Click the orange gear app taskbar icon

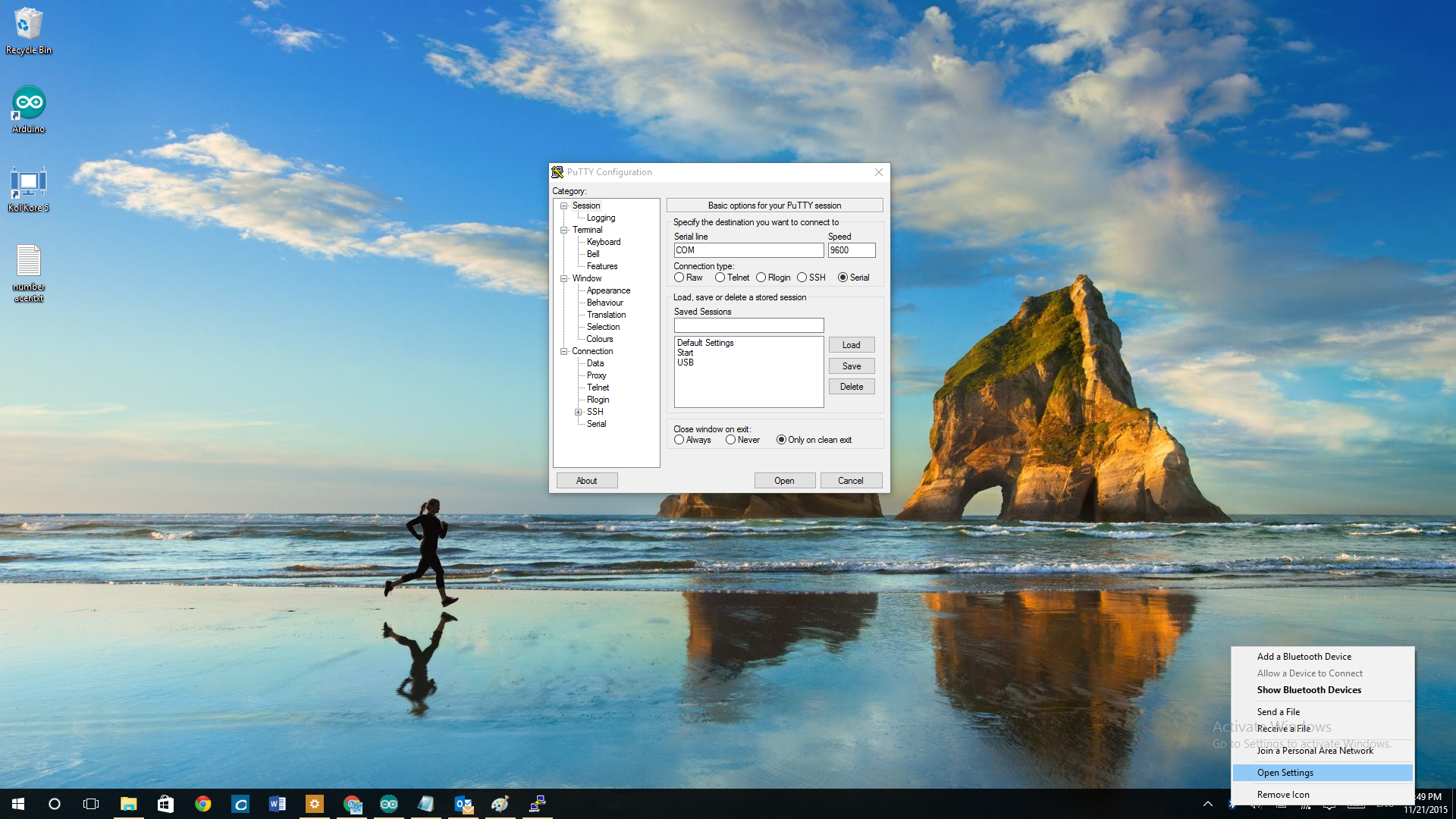[315, 804]
